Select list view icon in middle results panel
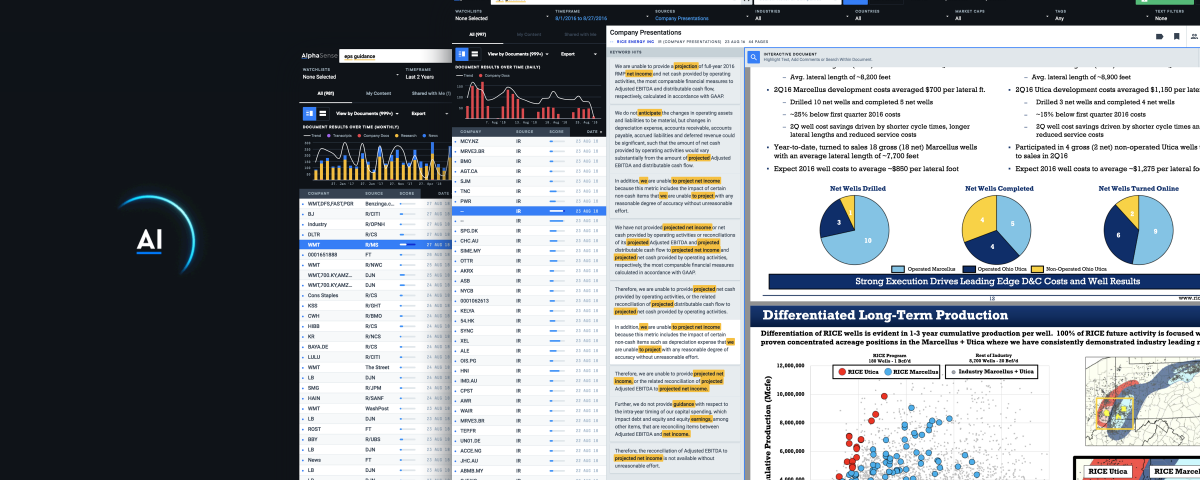The image size is (1200, 480). 476,54
